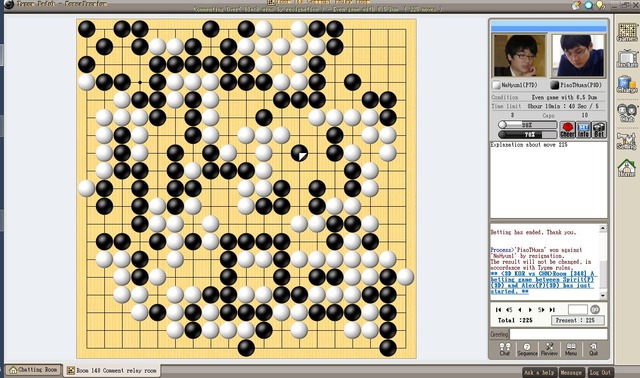640x378 pixels.
Task: Click the chat message input field
Action: 558,334
